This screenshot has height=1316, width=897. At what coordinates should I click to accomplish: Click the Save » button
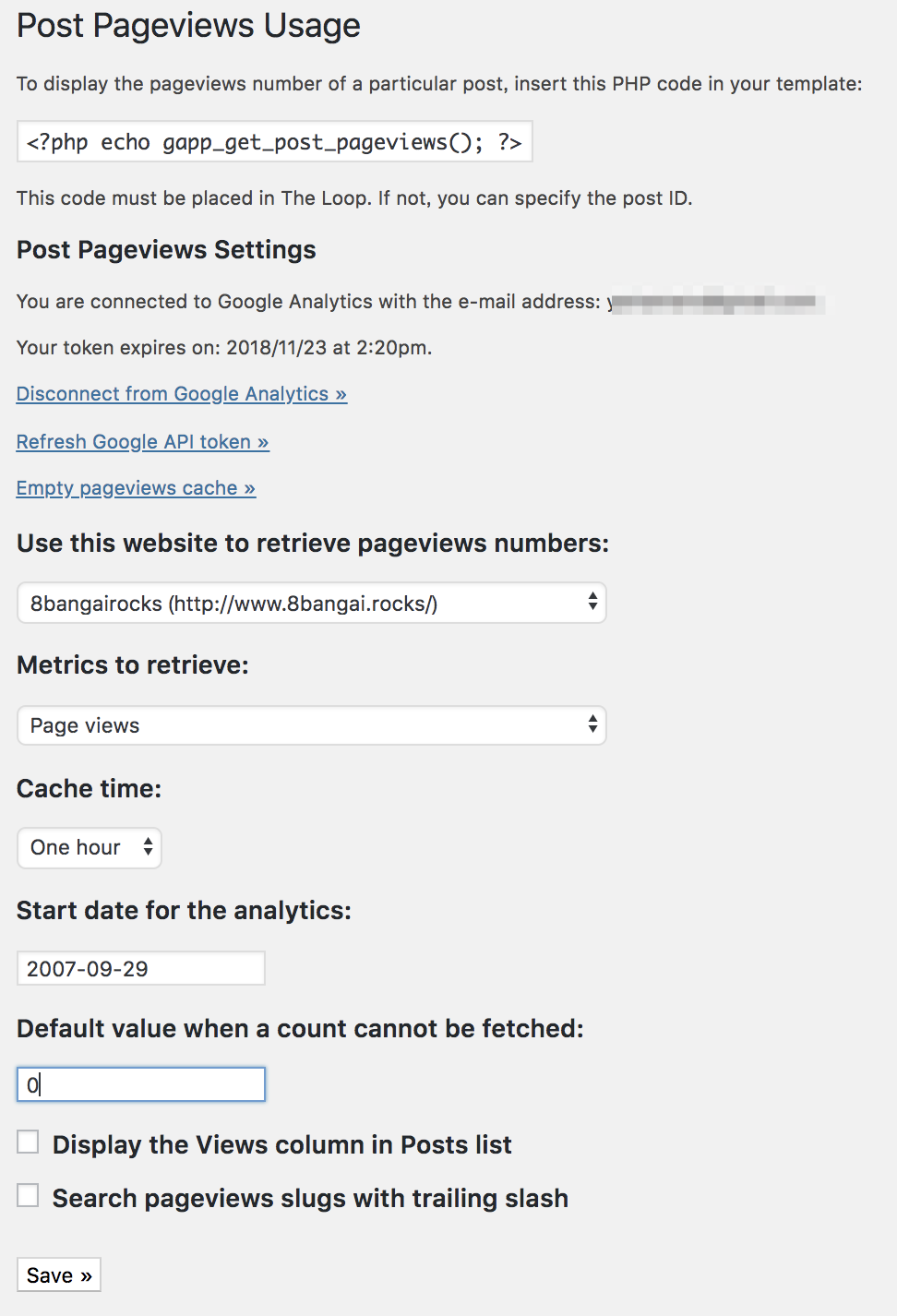pos(59,1274)
